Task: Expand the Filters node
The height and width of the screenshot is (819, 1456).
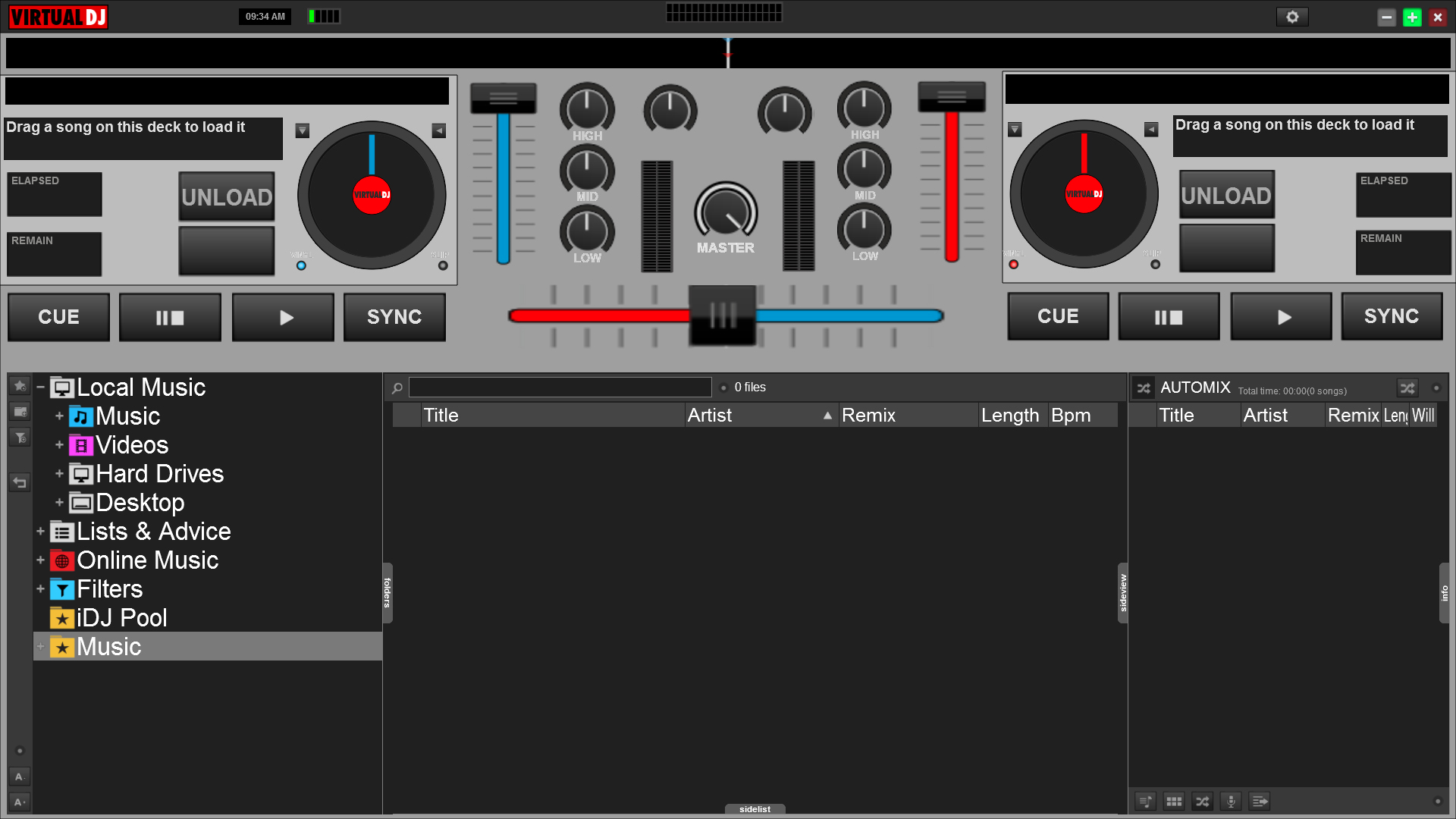Action: (40, 589)
